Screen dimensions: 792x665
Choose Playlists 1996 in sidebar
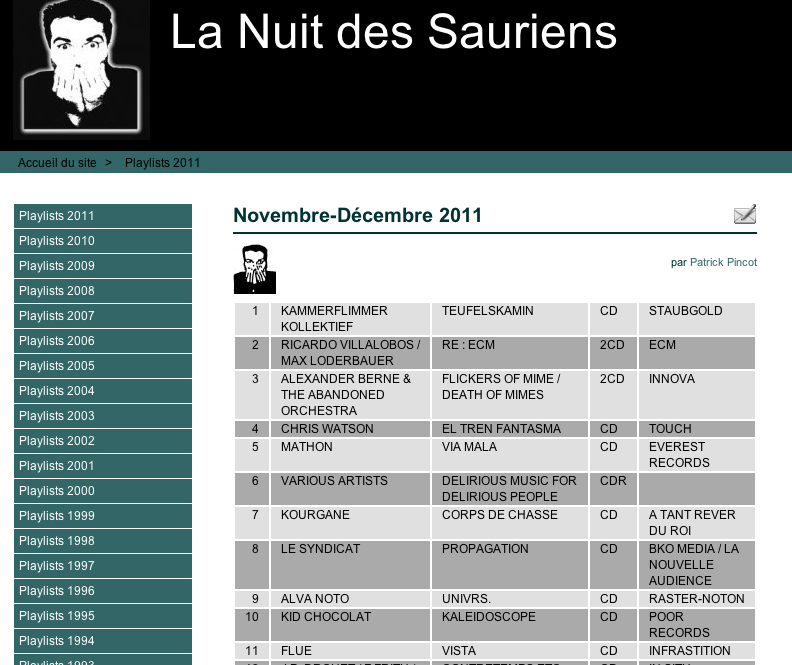pyautogui.click(x=103, y=591)
